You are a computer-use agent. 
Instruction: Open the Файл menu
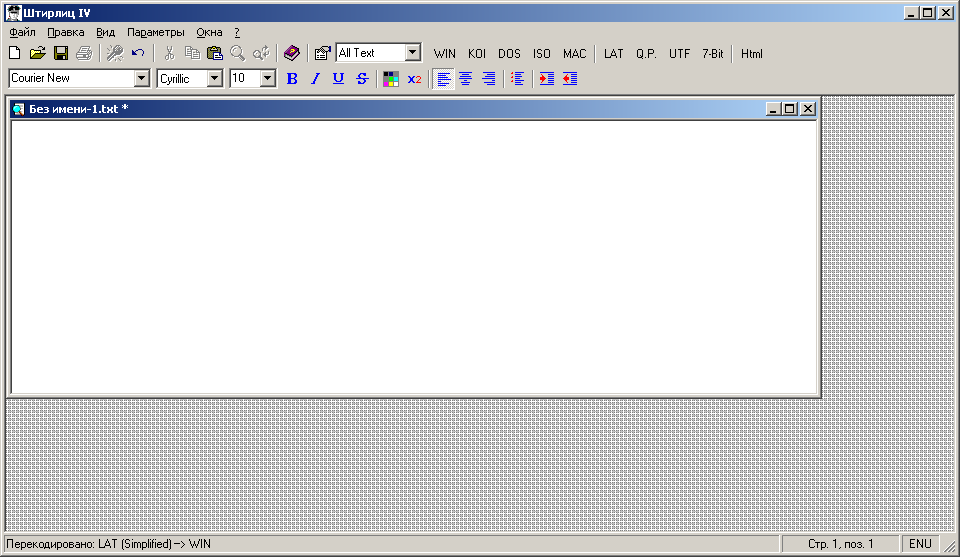click(22, 32)
